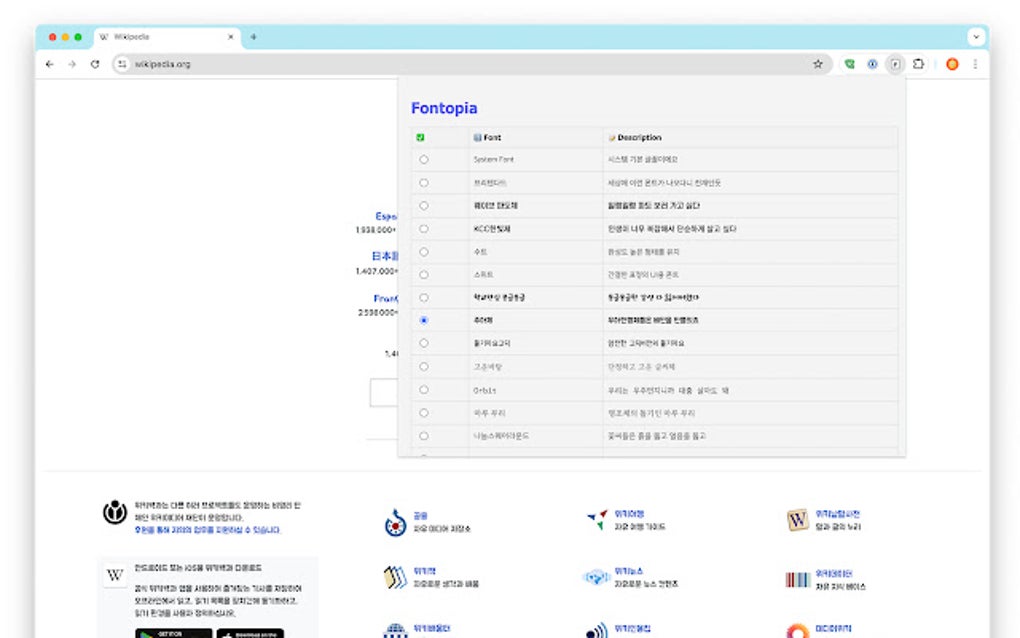The height and width of the screenshot is (638, 1020).
Task: Click the green checkbox in the table header
Action: [x=421, y=137]
